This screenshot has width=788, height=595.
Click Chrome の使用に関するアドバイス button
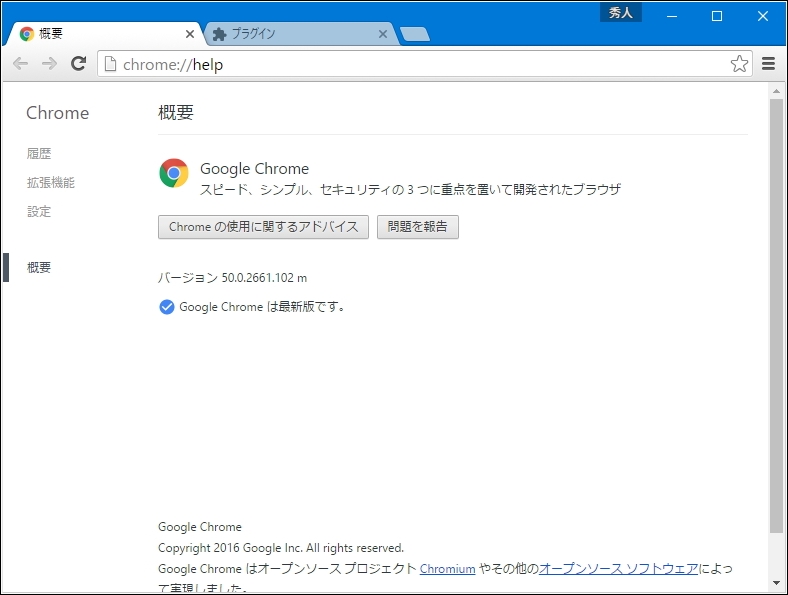[263, 227]
